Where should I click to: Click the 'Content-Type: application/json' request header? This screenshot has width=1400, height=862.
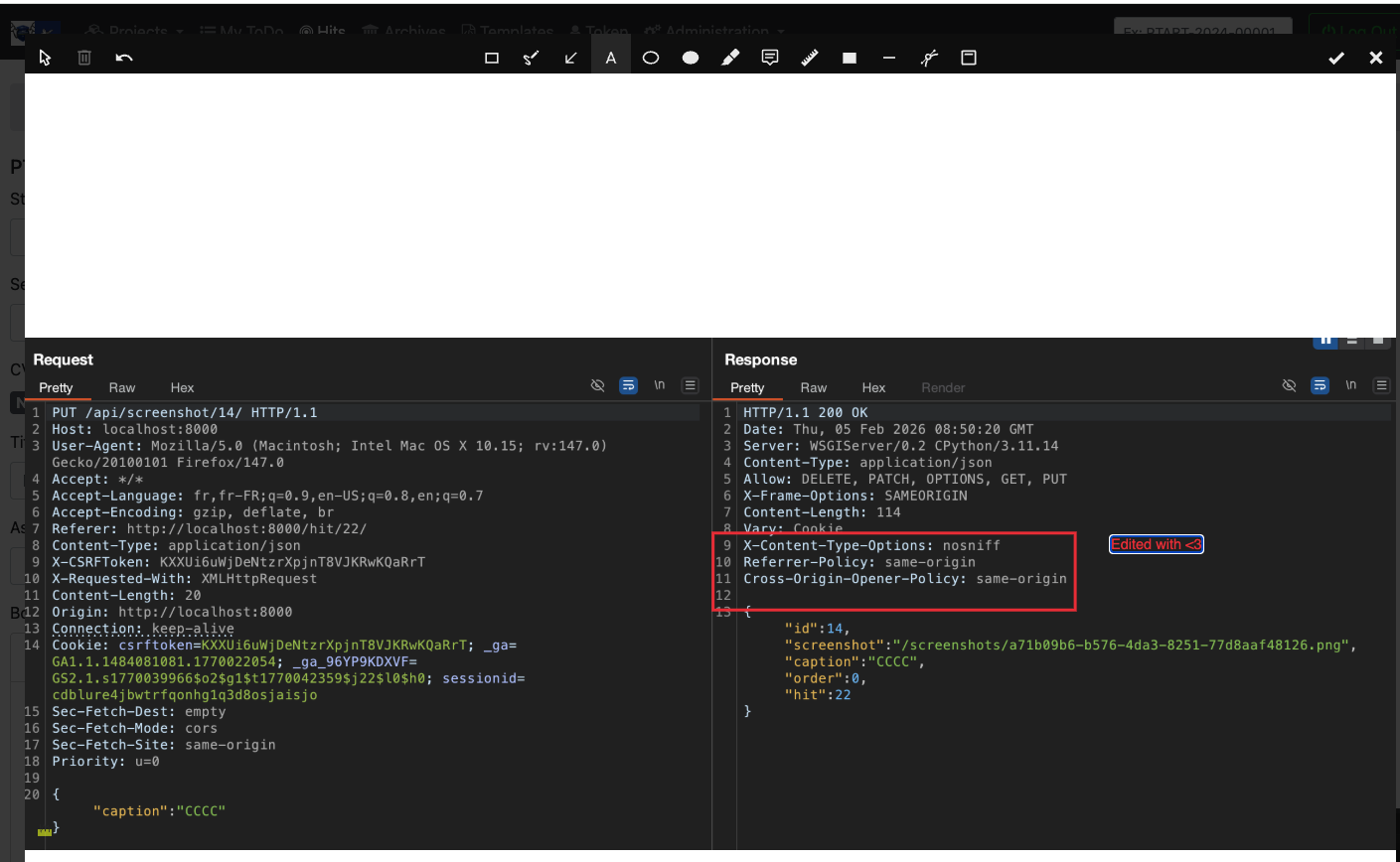[x=176, y=545]
